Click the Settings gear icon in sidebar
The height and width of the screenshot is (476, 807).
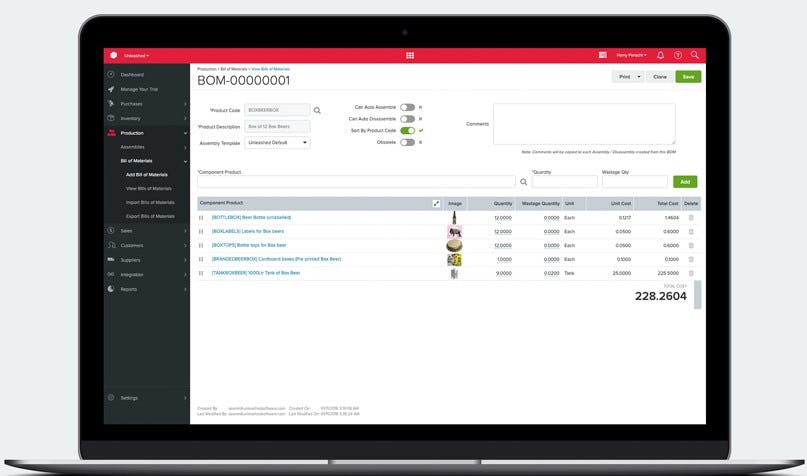click(111, 397)
